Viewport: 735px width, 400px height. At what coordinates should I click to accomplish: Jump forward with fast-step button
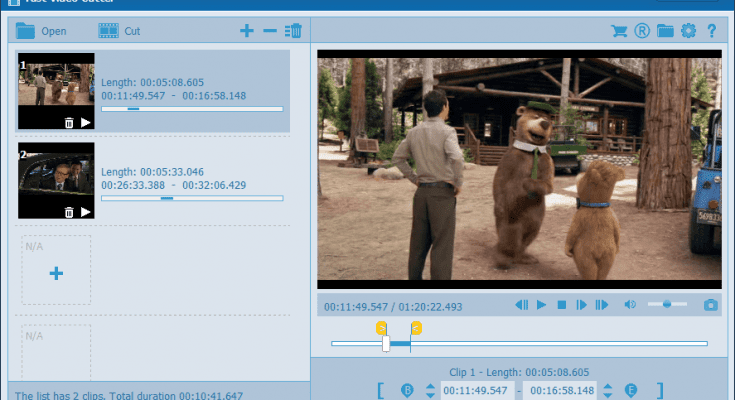click(601, 305)
